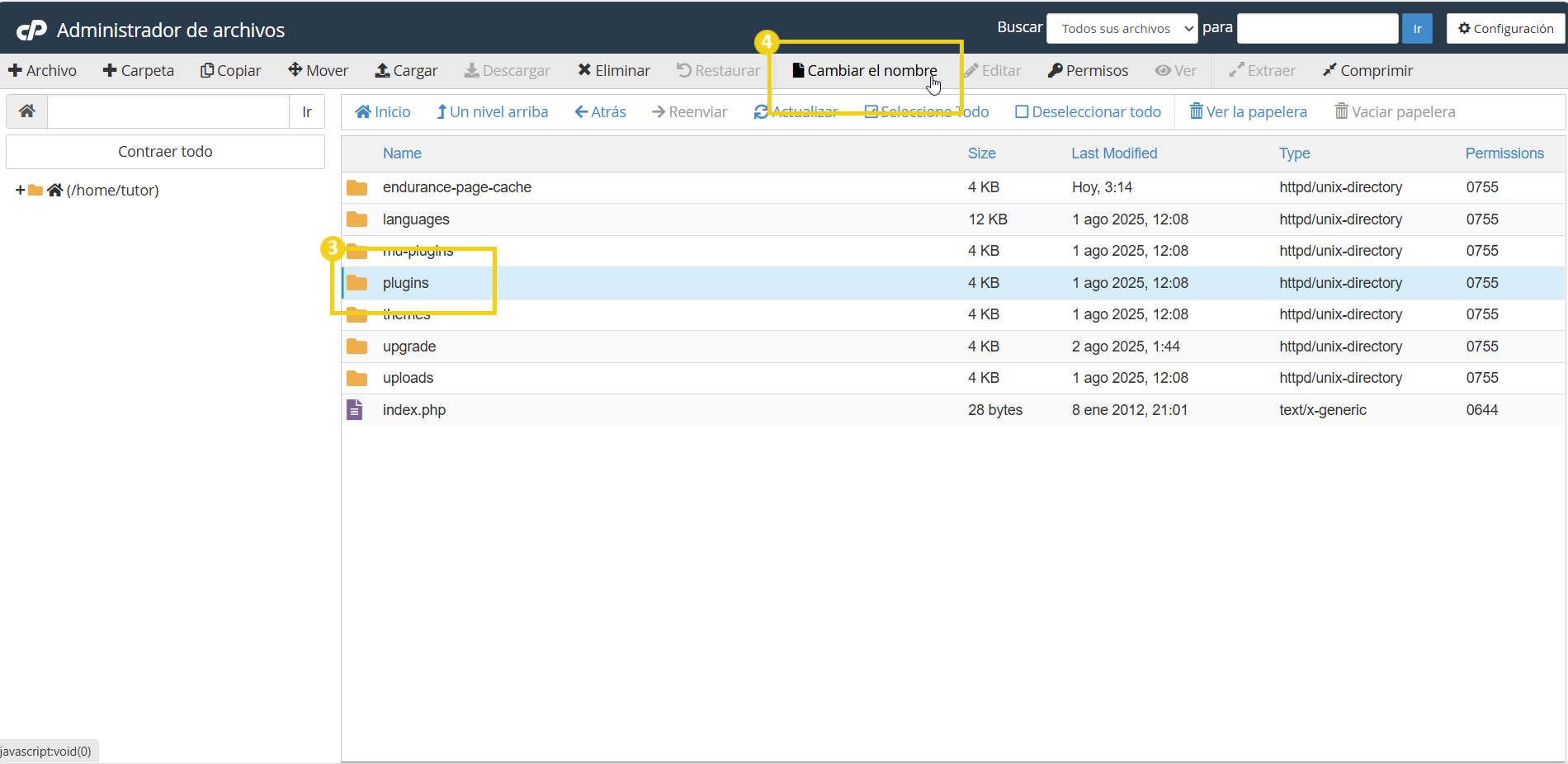This screenshot has width=1568, height=764.
Task: Sort by the Size column header
Action: (x=982, y=153)
